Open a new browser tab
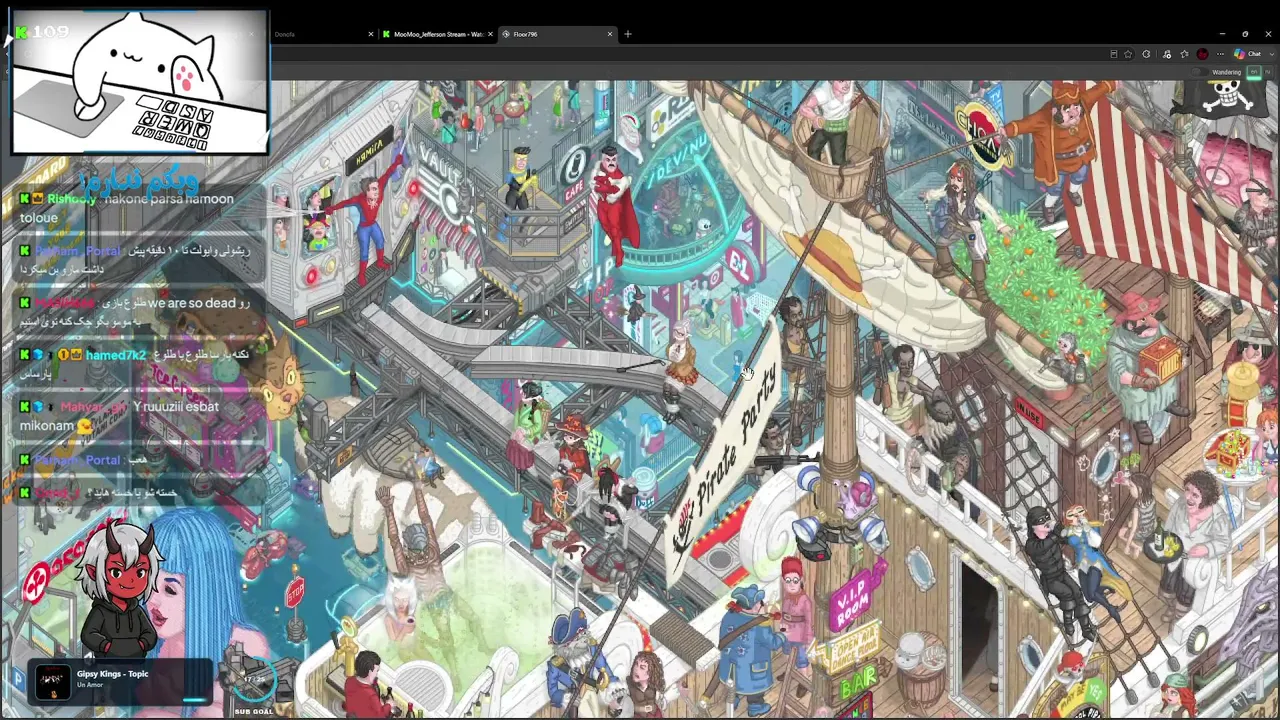Viewport: 1280px width, 720px height. 628,34
